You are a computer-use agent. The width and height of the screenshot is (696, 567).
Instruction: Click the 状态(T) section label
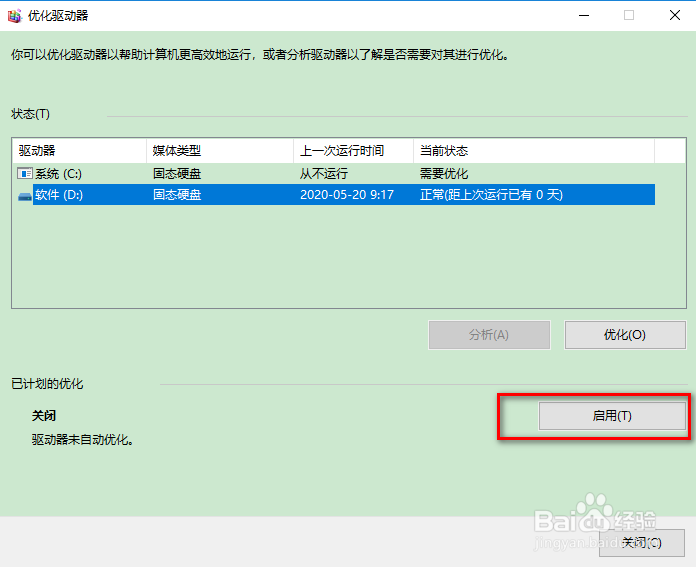(30, 114)
